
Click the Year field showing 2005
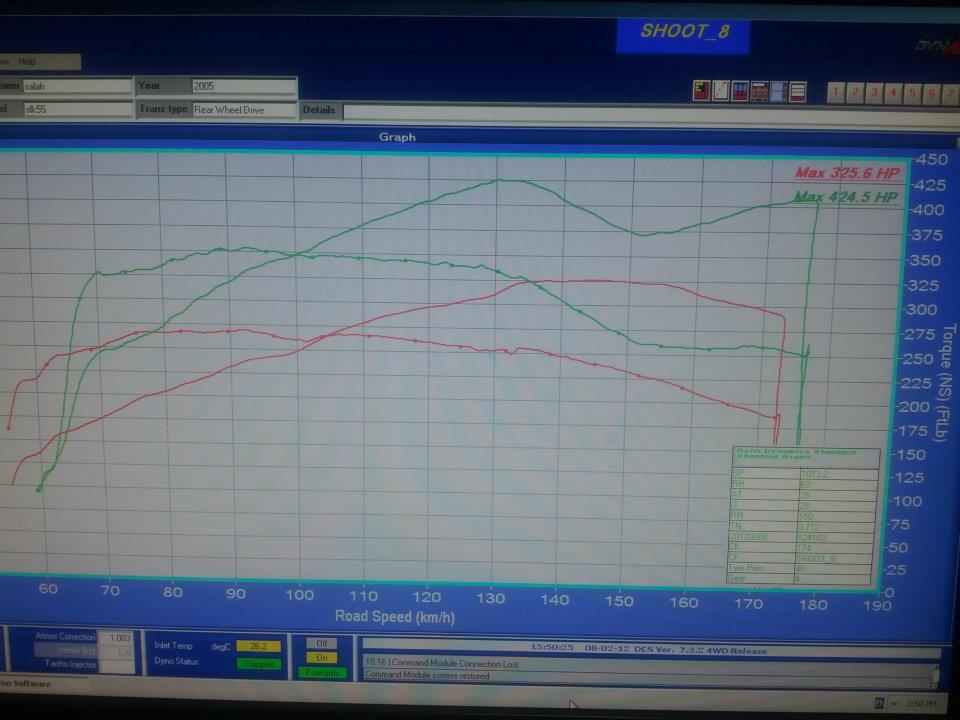(x=244, y=86)
